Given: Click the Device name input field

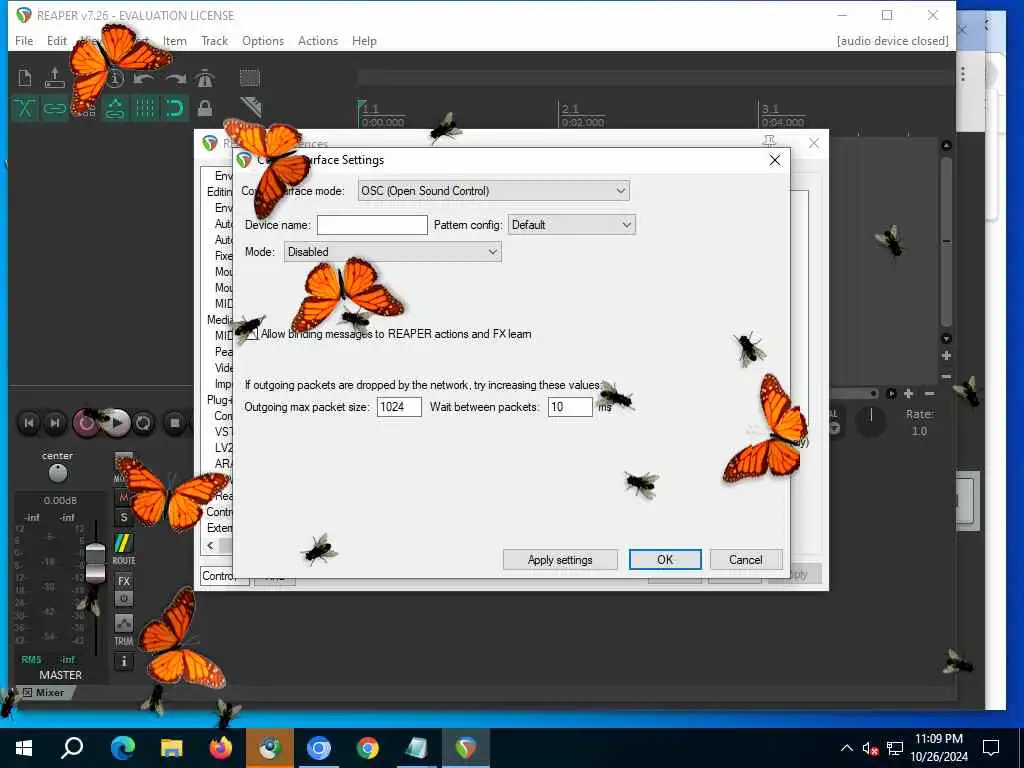Looking at the screenshot, I should (x=372, y=225).
